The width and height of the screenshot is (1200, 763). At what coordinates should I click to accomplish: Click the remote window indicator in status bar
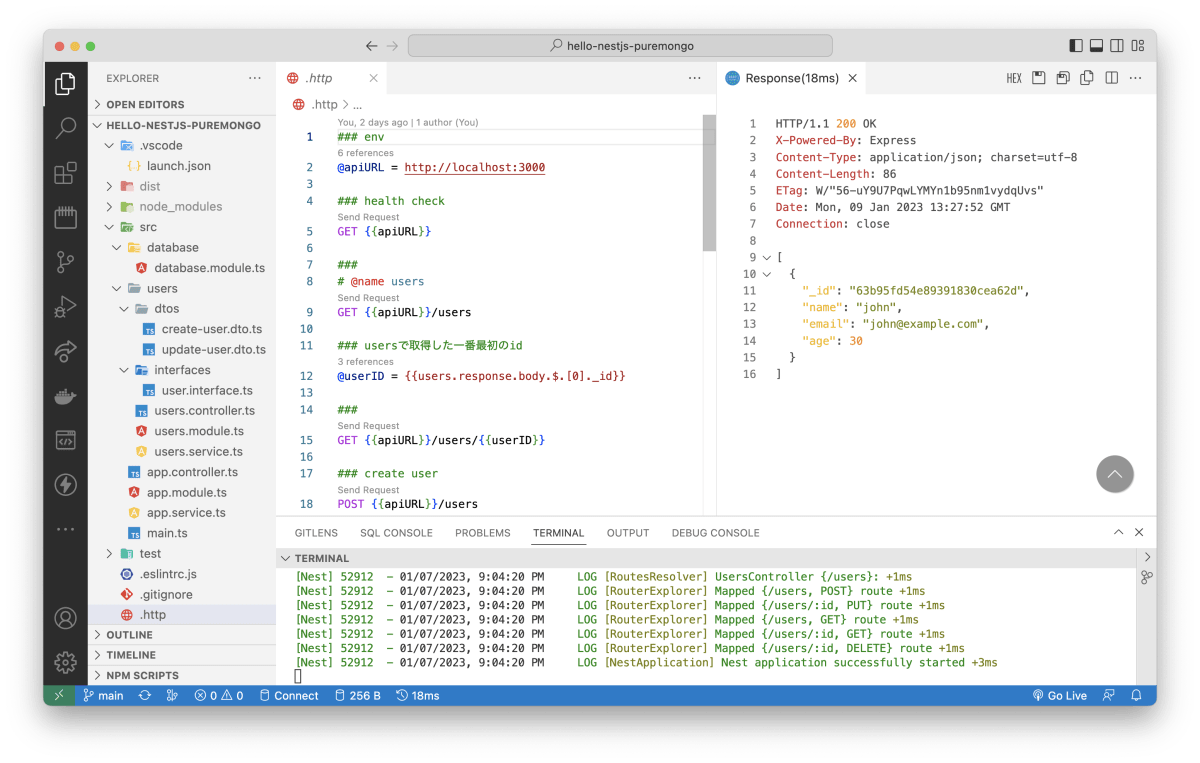(58, 695)
